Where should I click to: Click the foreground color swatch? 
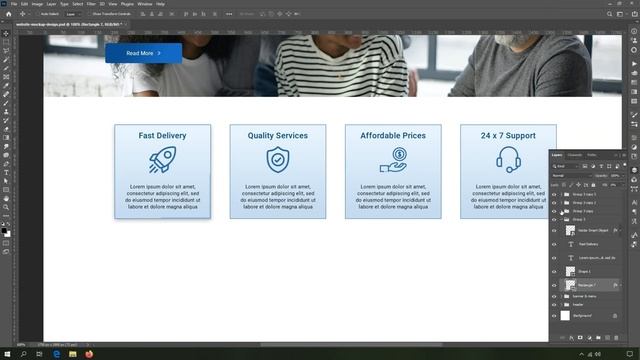(4, 231)
